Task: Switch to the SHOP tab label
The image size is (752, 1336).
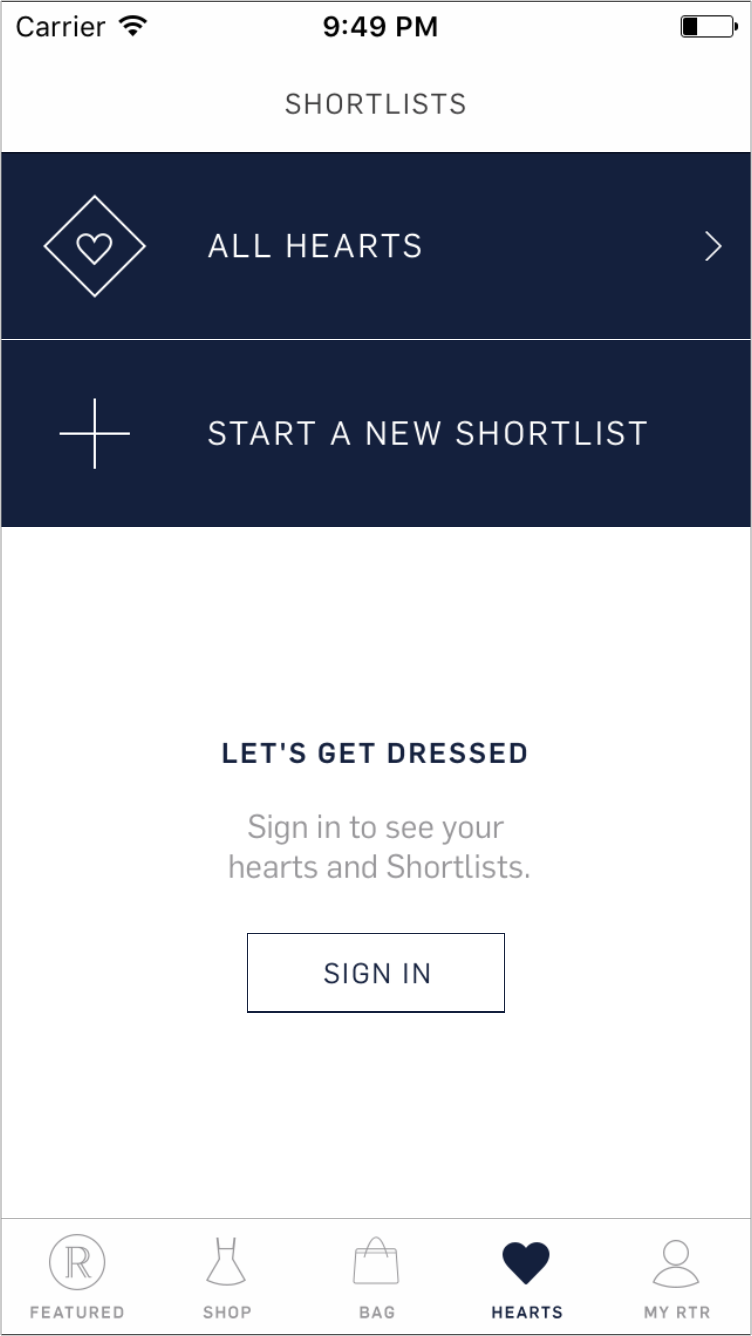Action: [227, 1312]
